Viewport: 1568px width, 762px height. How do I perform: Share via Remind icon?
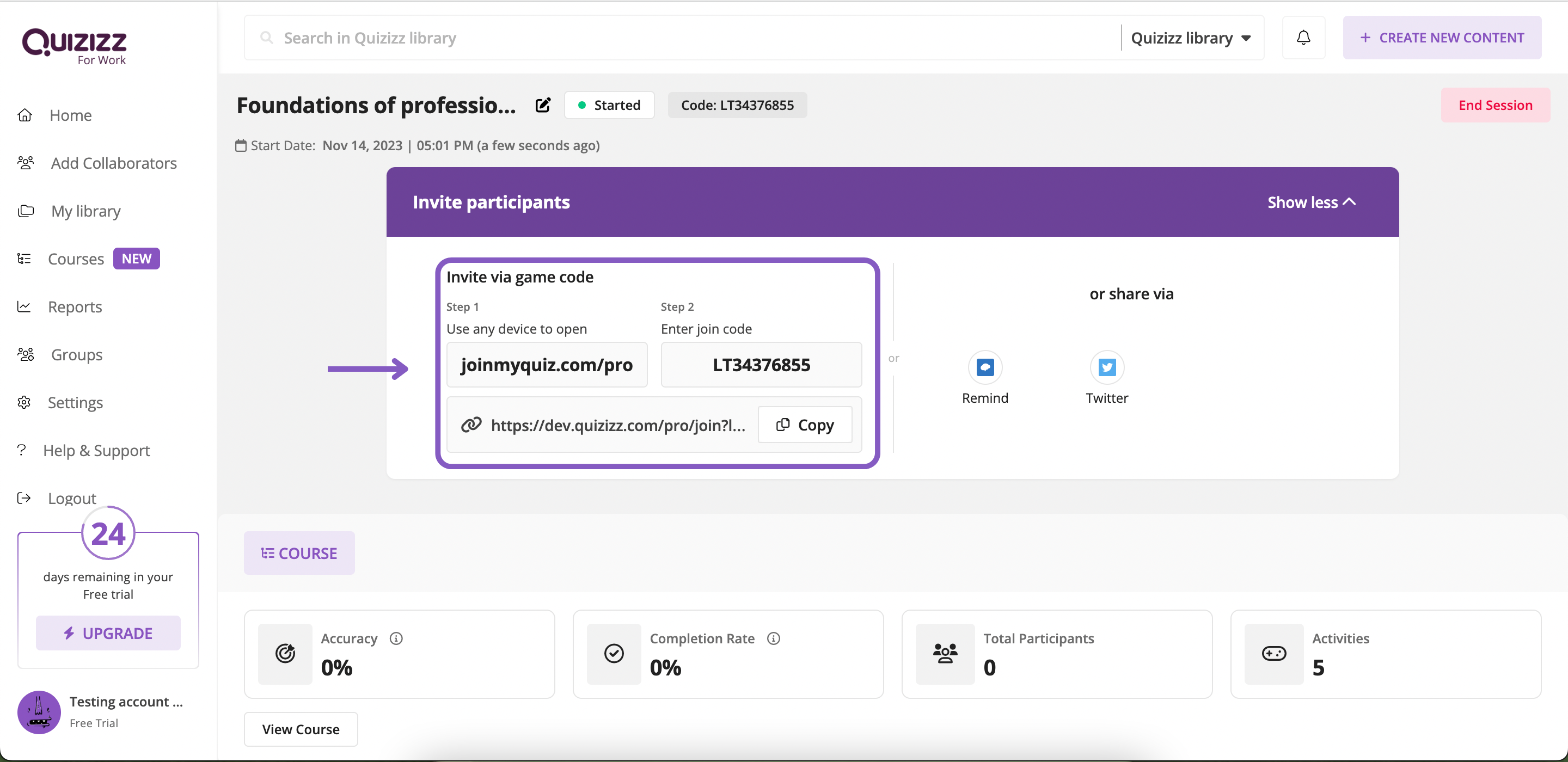coord(985,367)
